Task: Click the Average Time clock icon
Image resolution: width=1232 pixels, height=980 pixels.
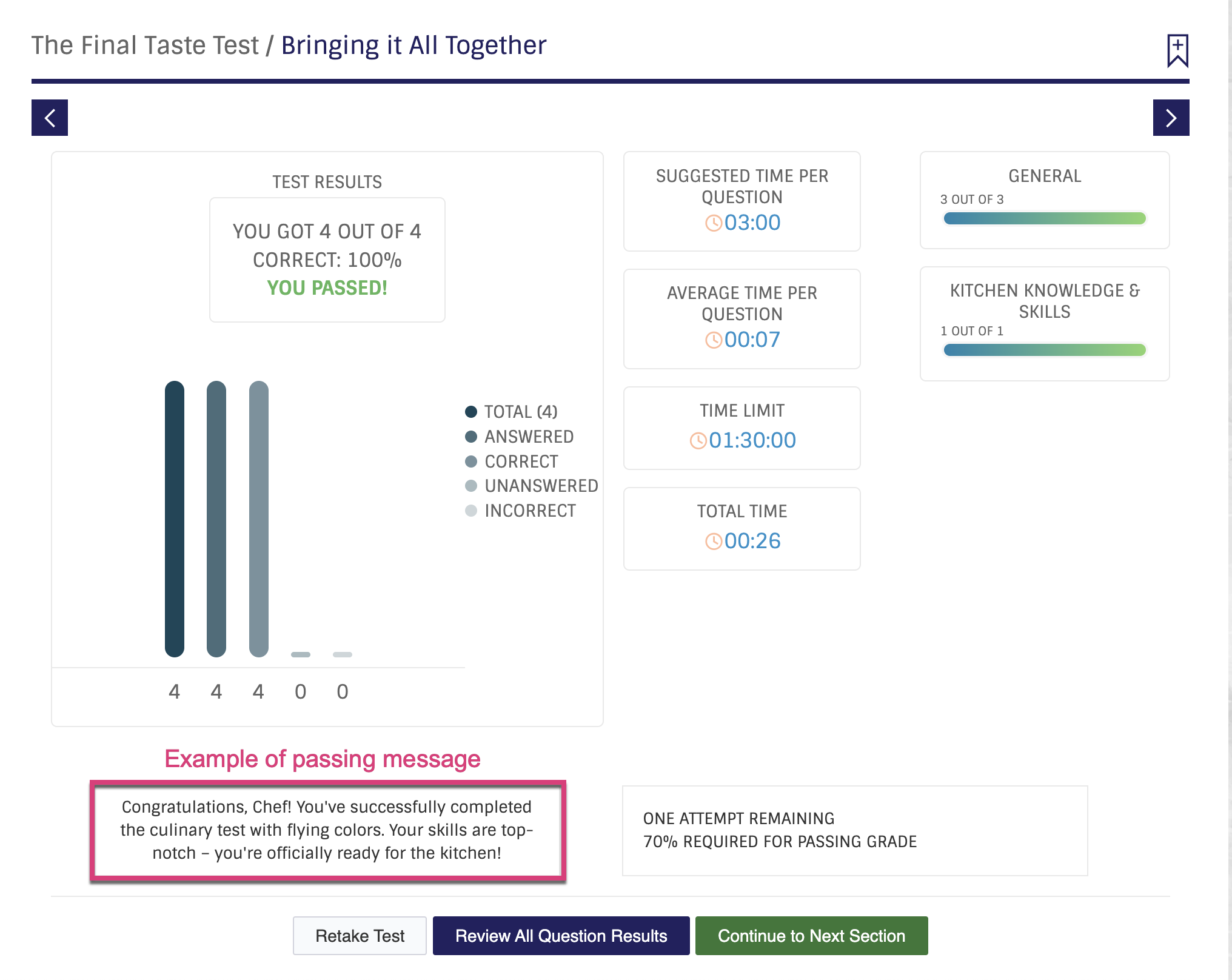Action: point(714,340)
